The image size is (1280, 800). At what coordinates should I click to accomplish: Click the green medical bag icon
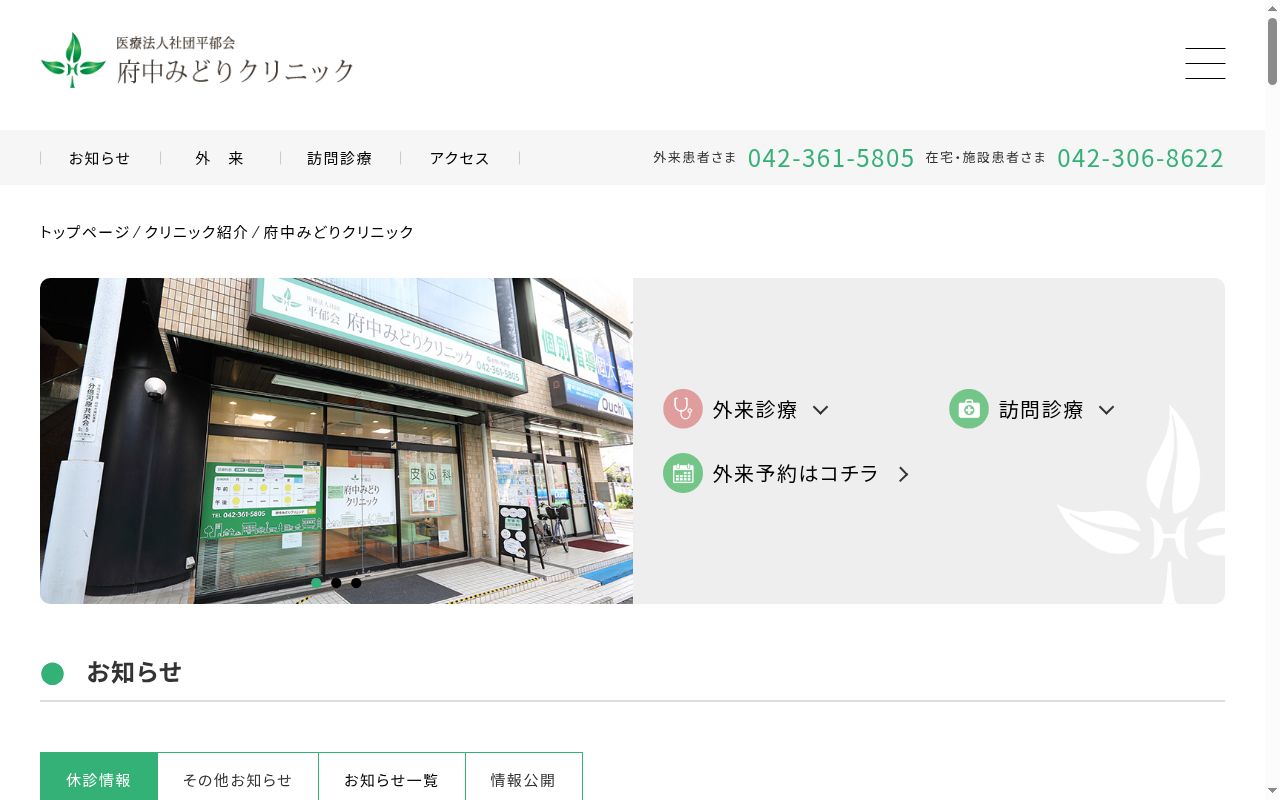tap(969, 409)
